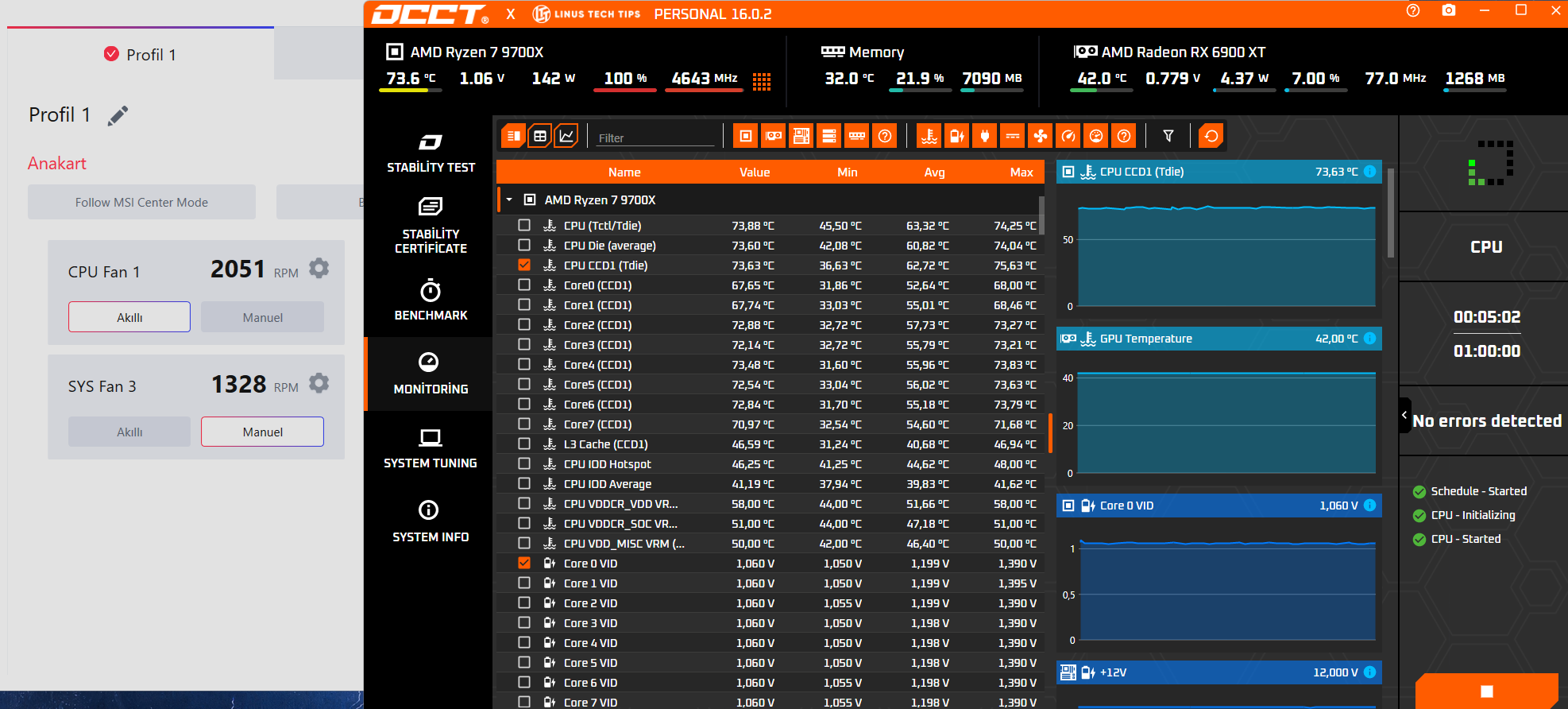Go to the Monitoring section
This screenshot has width=1568, height=709.
point(431,374)
